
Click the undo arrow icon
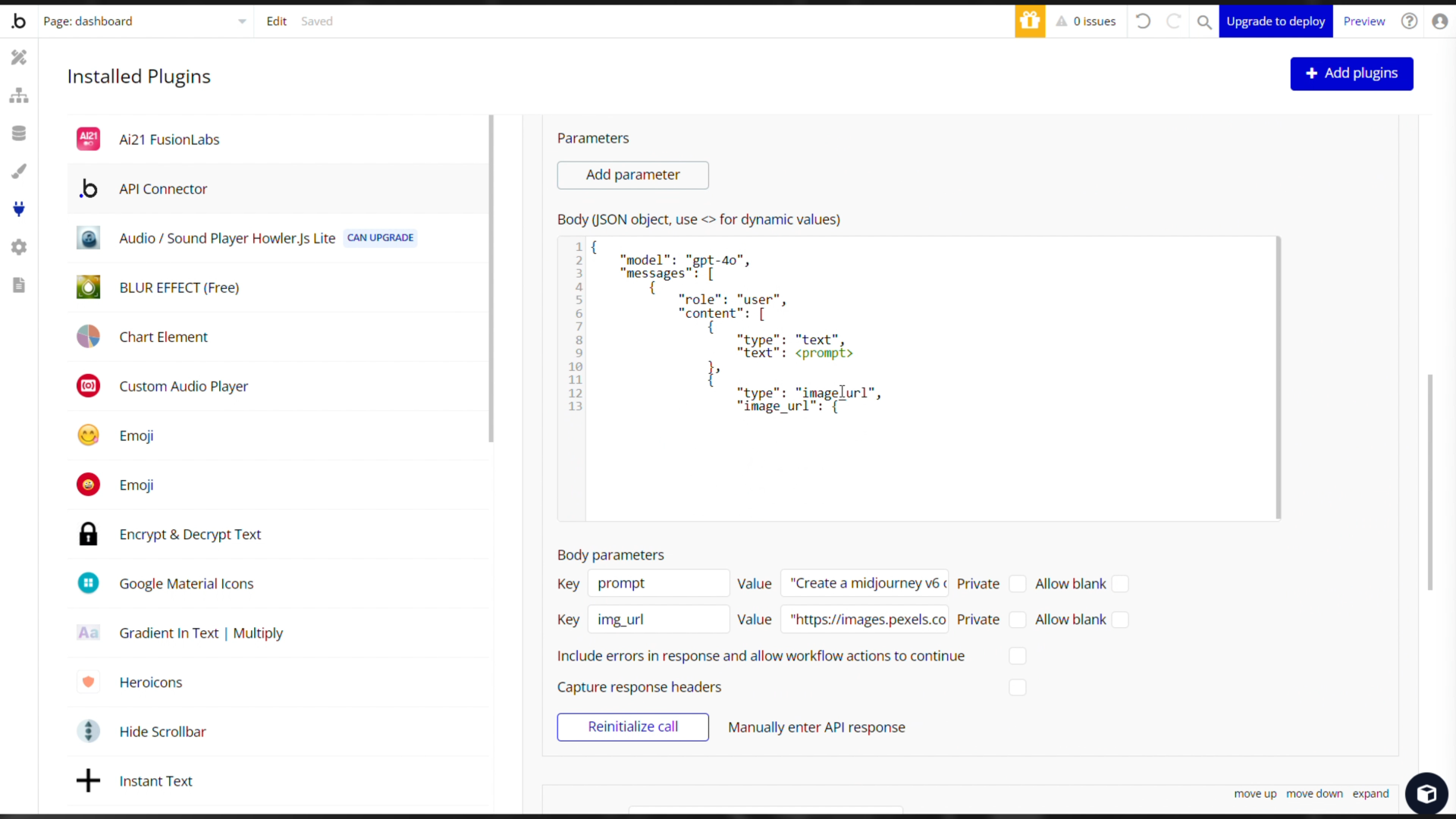pos(1143,21)
